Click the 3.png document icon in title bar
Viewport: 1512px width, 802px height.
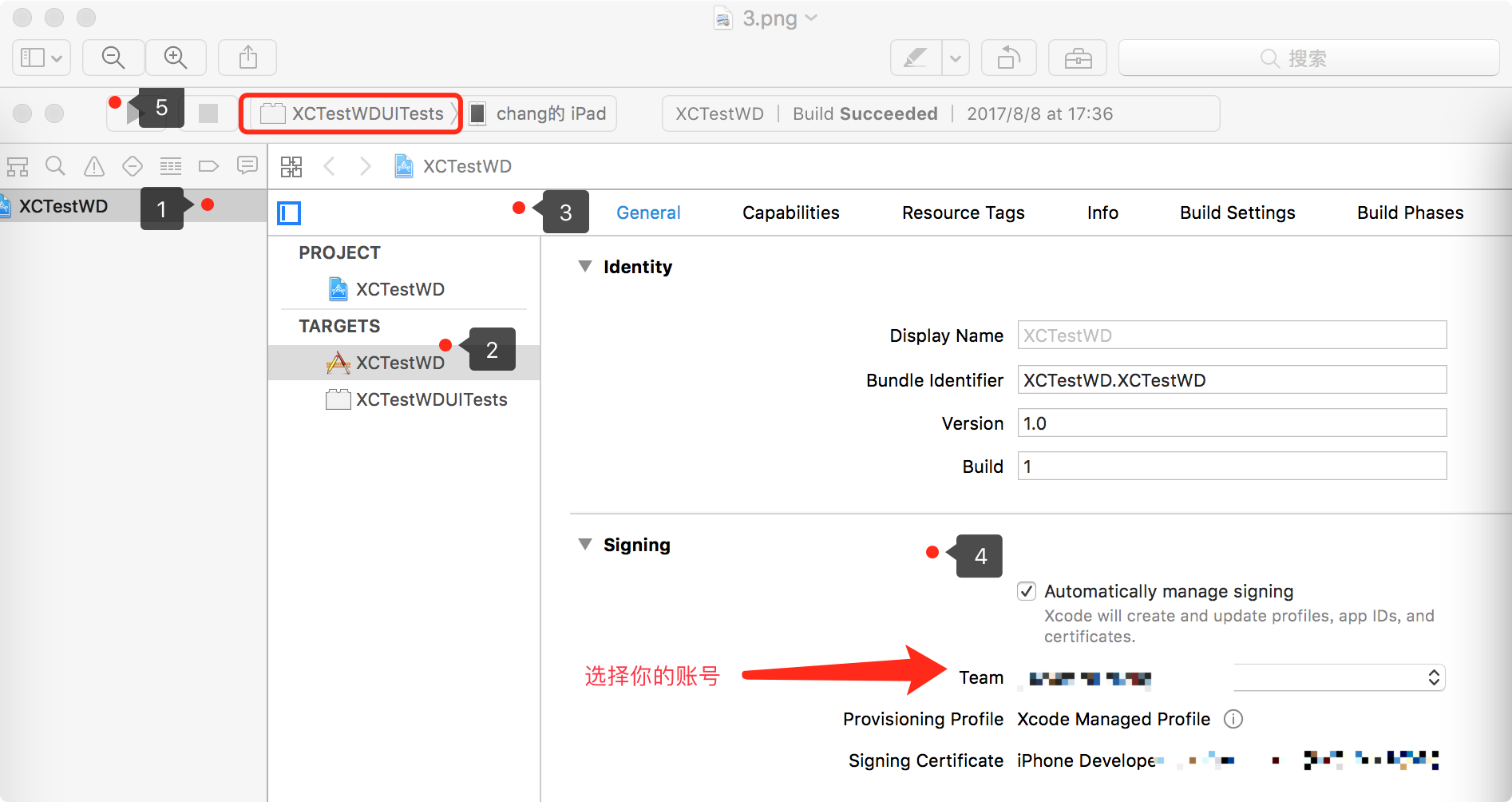(x=723, y=18)
